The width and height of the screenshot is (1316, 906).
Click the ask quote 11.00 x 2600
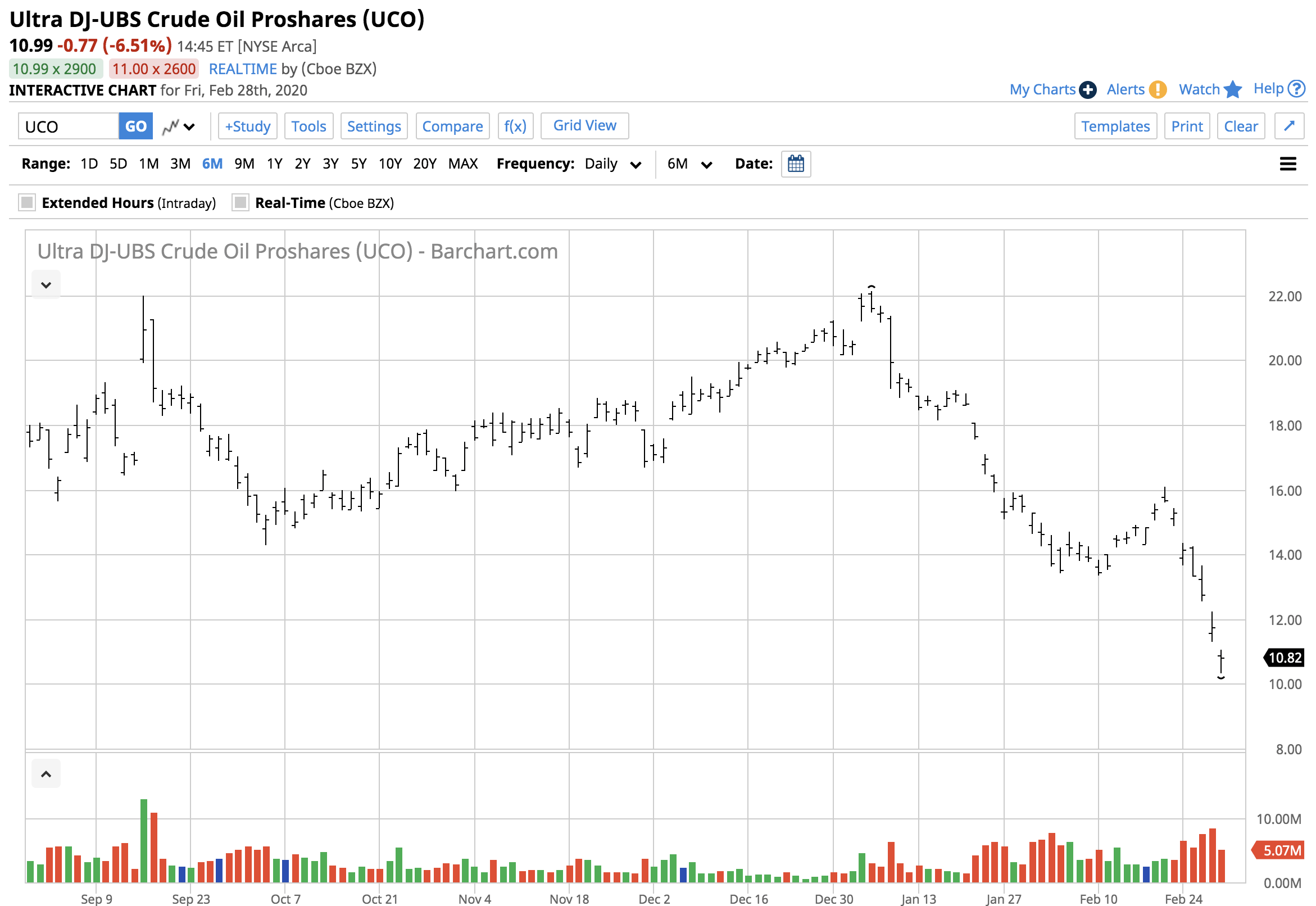(x=154, y=69)
